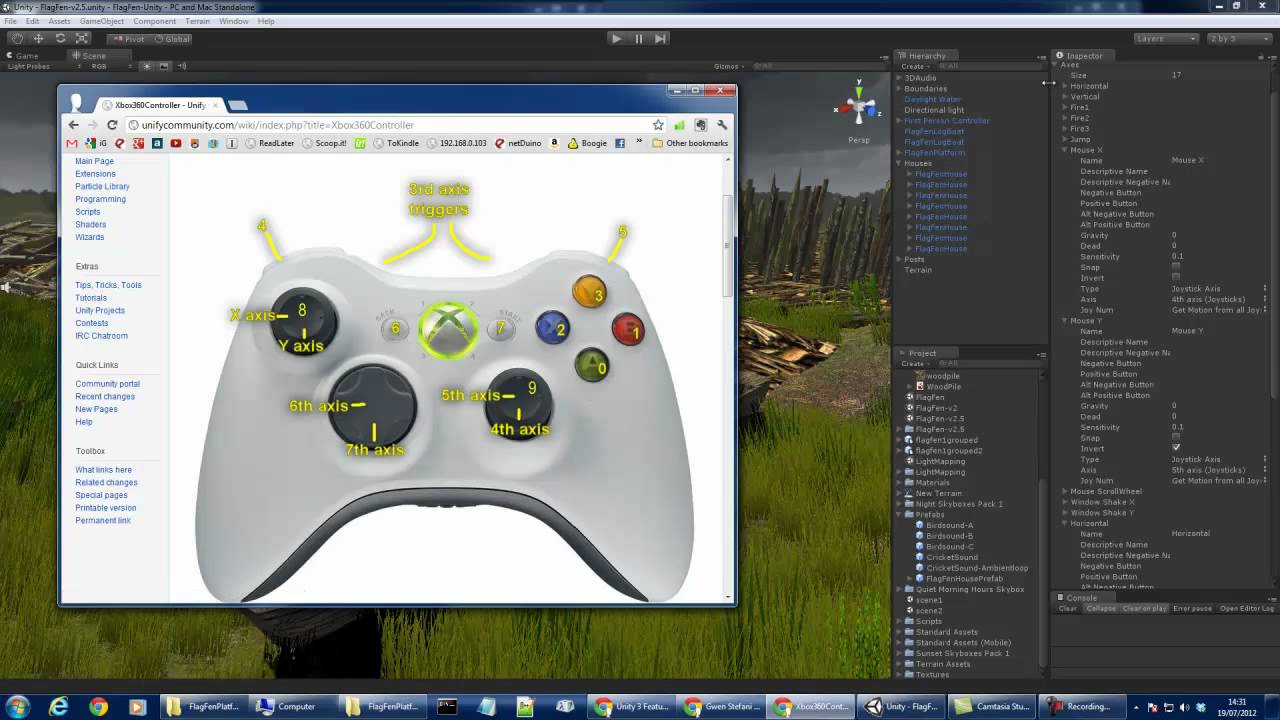The image size is (1280, 720).
Task: Click the Play button in Unity
Action: click(x=616, y=38)
